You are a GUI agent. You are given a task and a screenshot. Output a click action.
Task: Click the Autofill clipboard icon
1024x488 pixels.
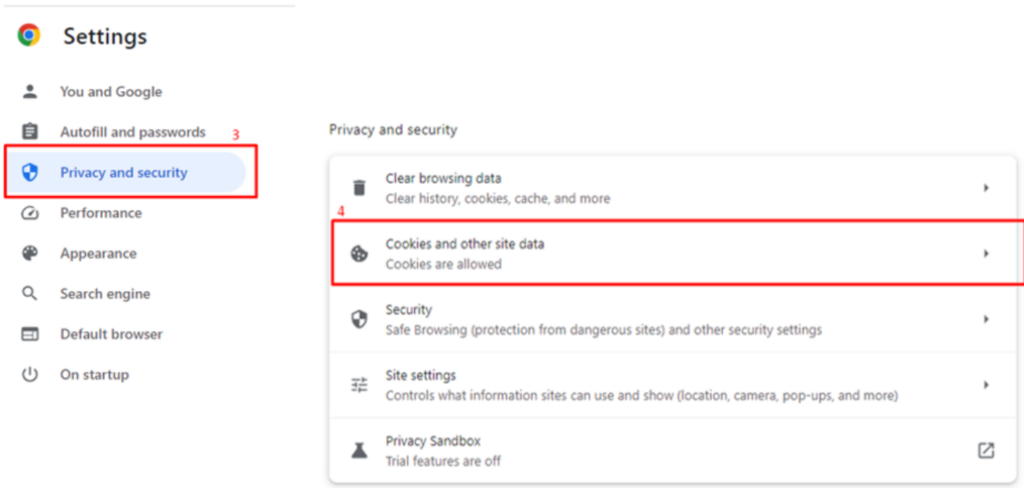tap(30, 132)
